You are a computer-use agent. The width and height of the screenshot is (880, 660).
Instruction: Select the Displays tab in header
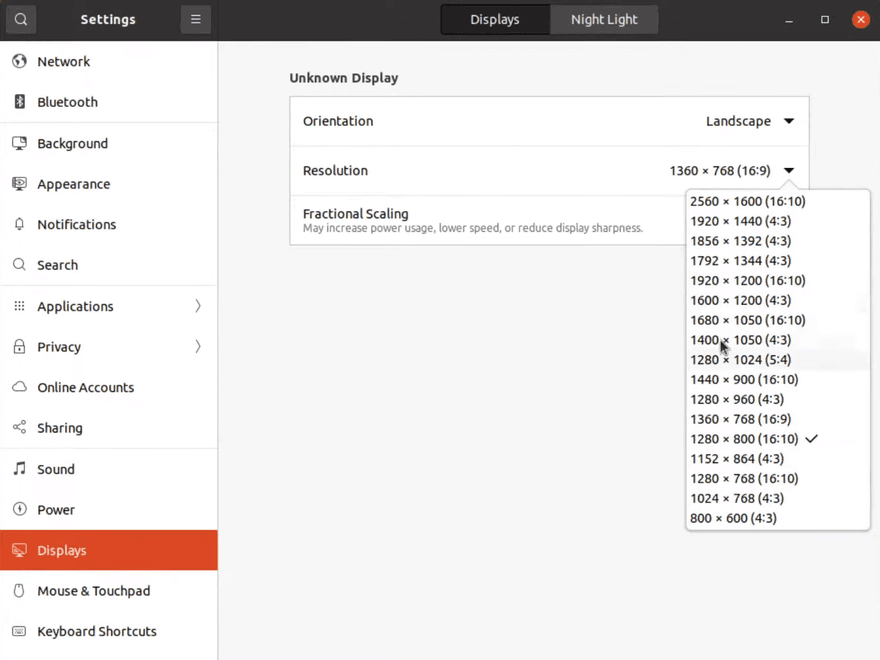[x=495, y=19]
